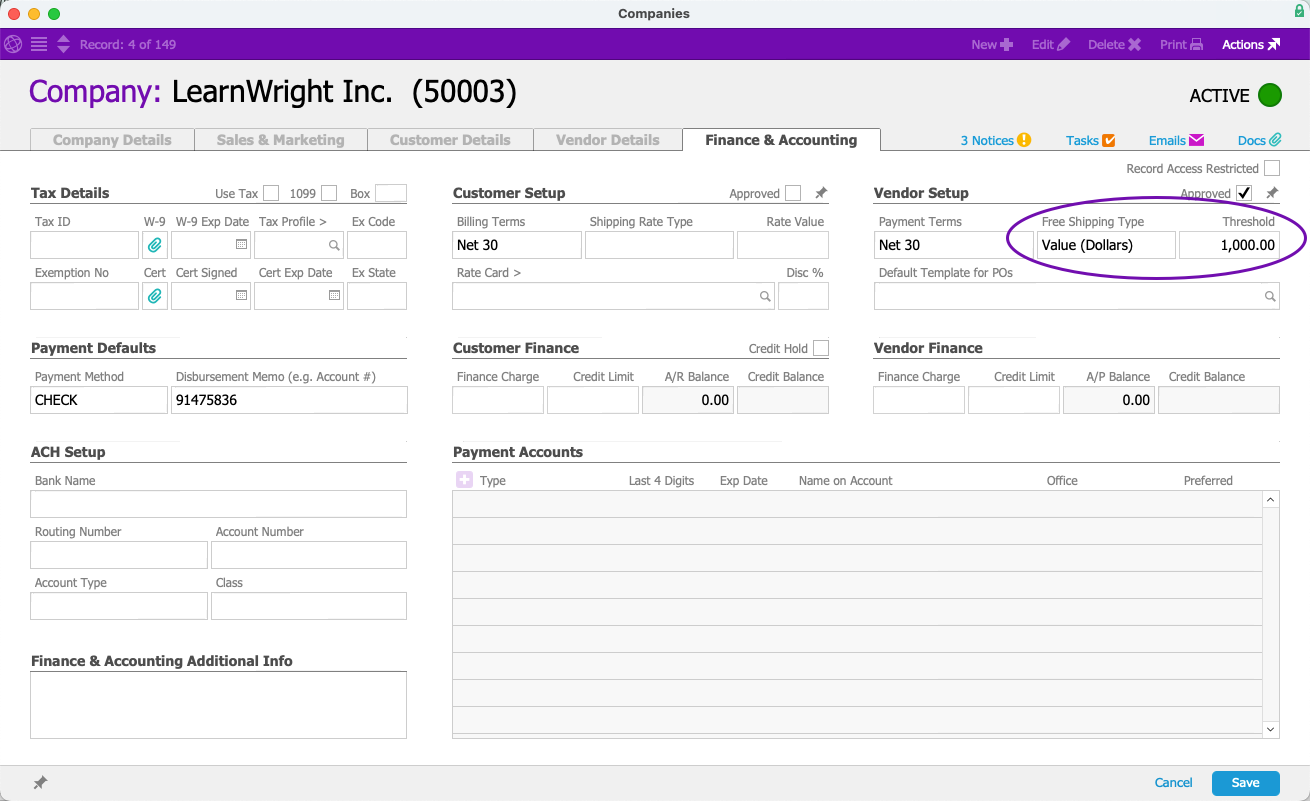
Task: Open the Docs attachments link
Action: 1260,141
